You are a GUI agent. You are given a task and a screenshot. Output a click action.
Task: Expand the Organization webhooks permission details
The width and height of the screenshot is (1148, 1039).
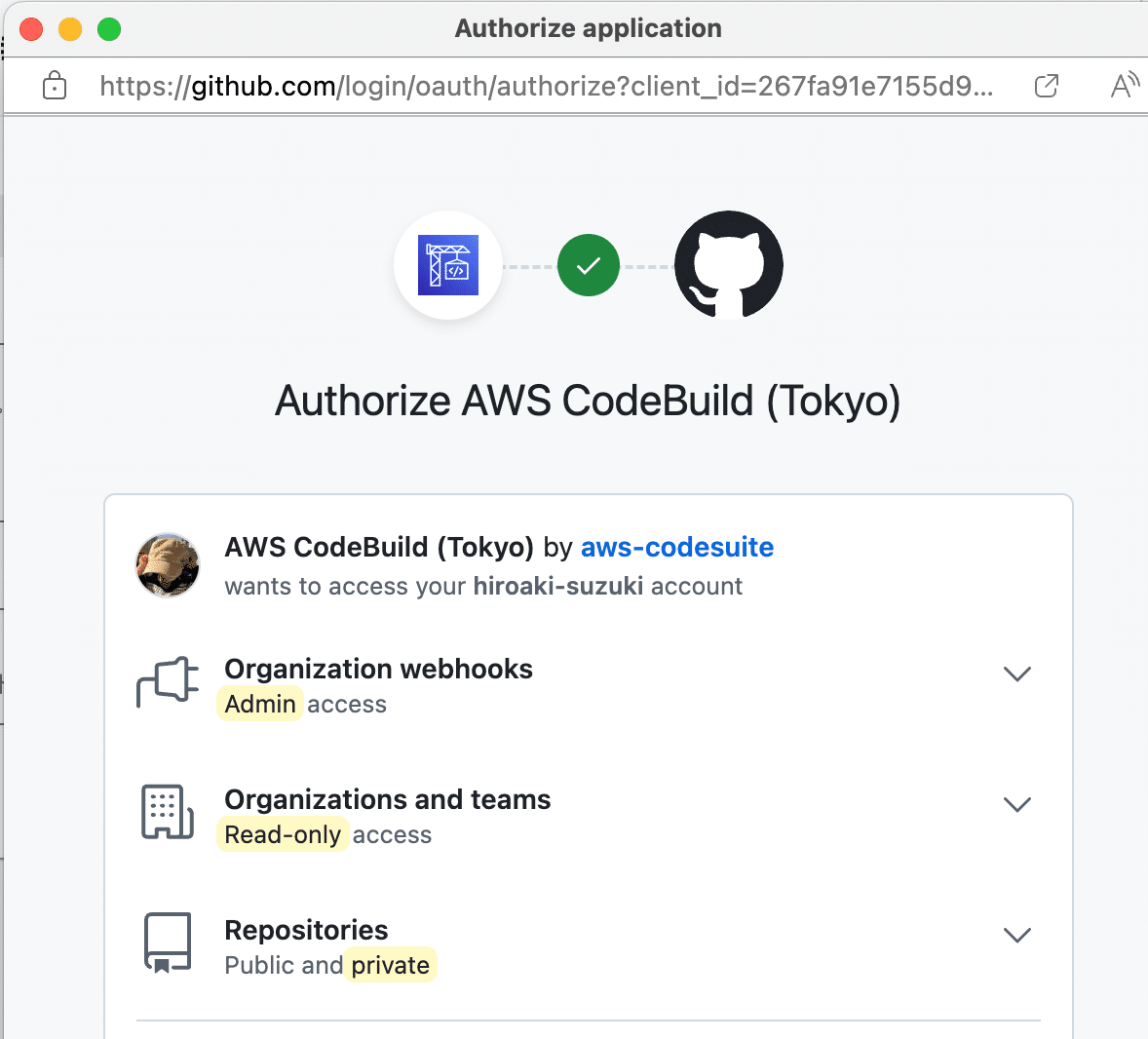(x=1016, y=673)
